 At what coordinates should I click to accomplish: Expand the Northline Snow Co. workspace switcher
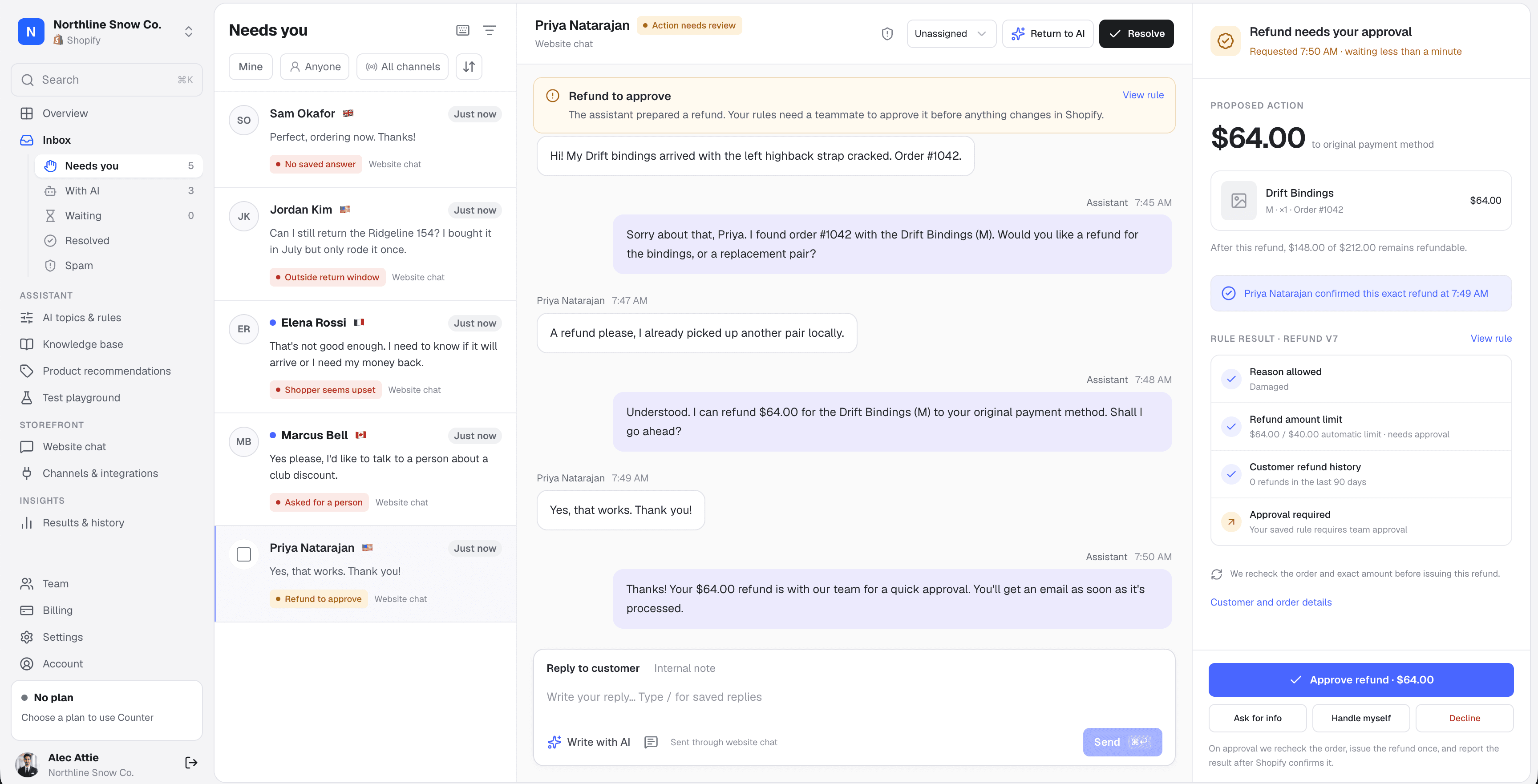point(189,32)
